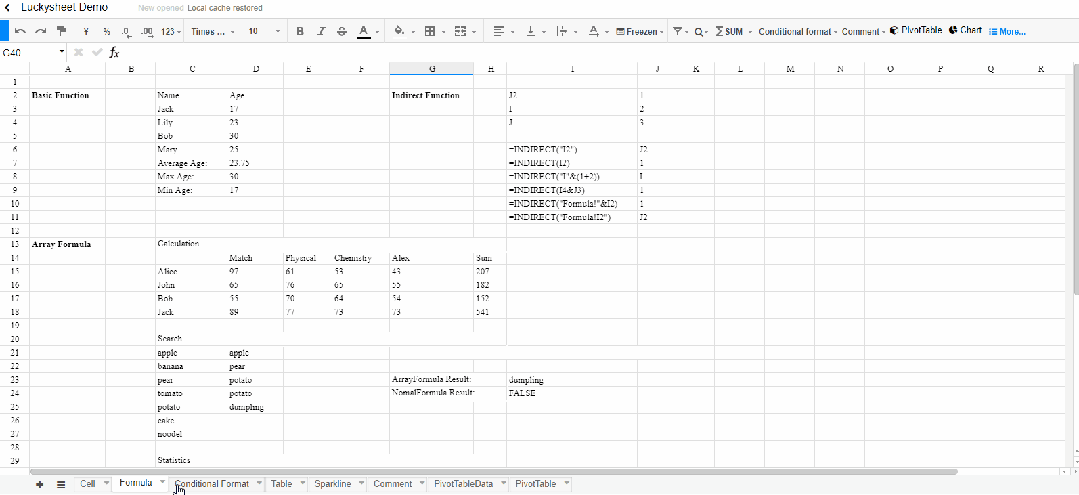Viewport: 1079px width, 495px height.
Task: Apply currency format with yen icon
Action: (86, 32)
